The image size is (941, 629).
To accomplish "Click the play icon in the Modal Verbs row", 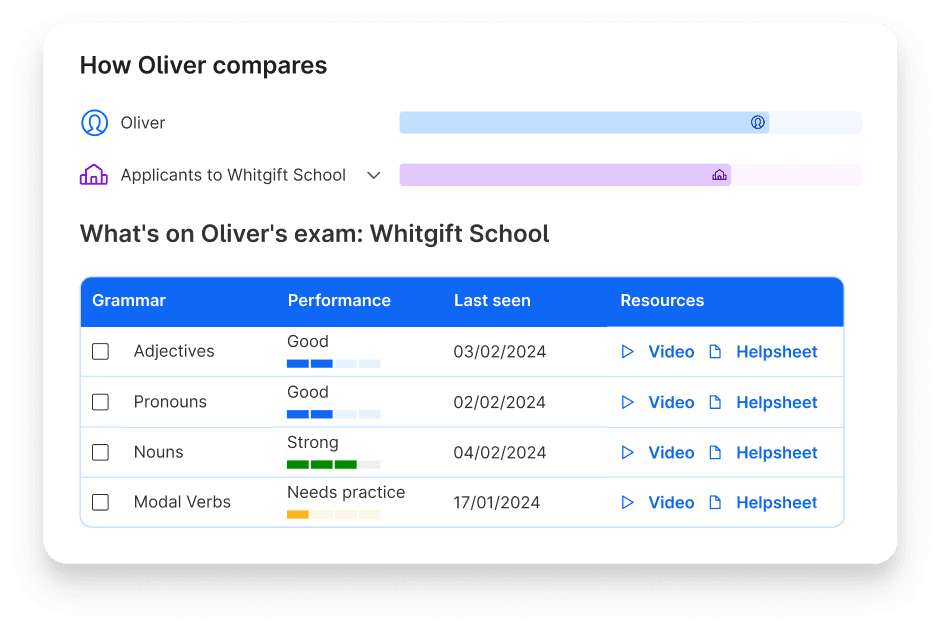I will tap(628, 502).
